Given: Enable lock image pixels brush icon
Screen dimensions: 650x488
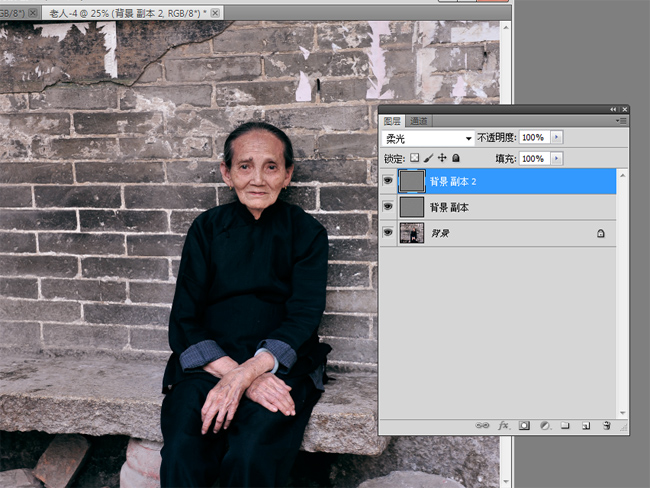Looking at the screenshot, I should (x=428, y=158).
